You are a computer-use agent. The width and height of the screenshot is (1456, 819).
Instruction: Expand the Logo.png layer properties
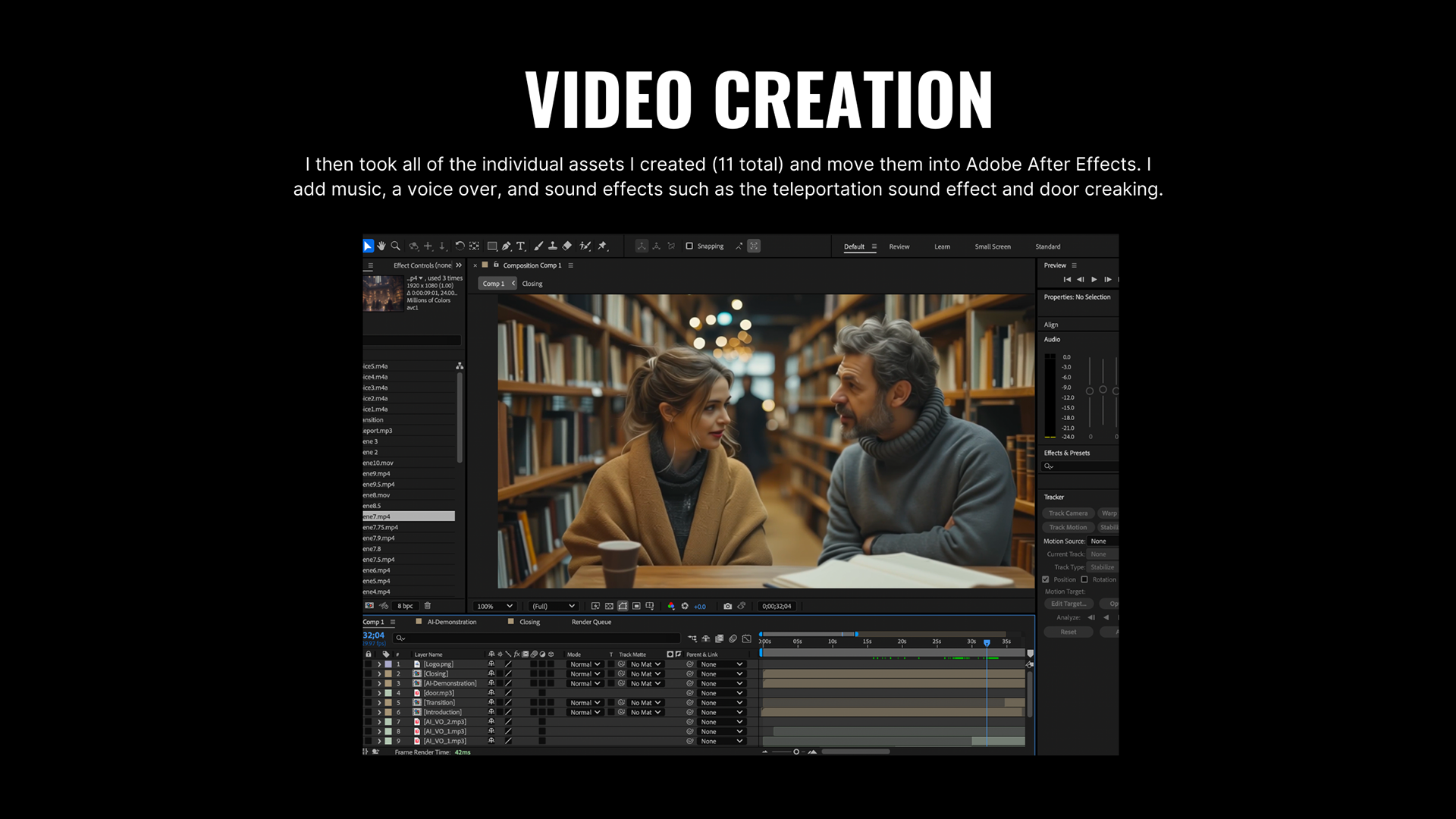[379, 664]
